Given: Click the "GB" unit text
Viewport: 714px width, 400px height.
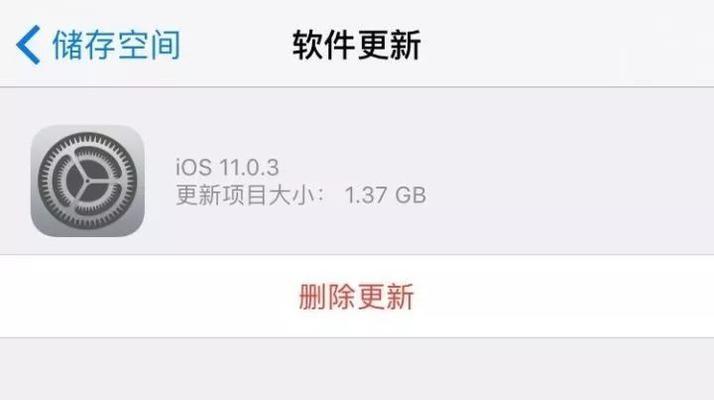Looking at the screenshot, I should [x=411, y=195].
